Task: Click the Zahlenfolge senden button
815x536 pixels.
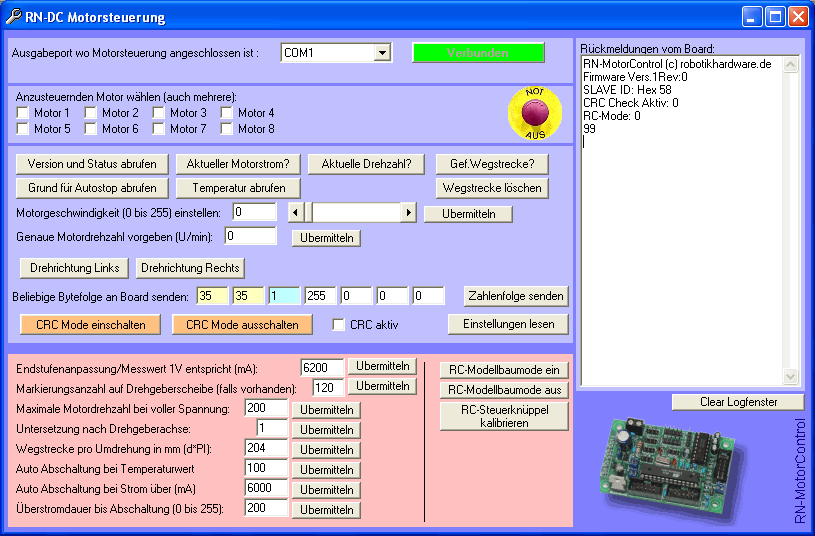Action: pos(516,296)
